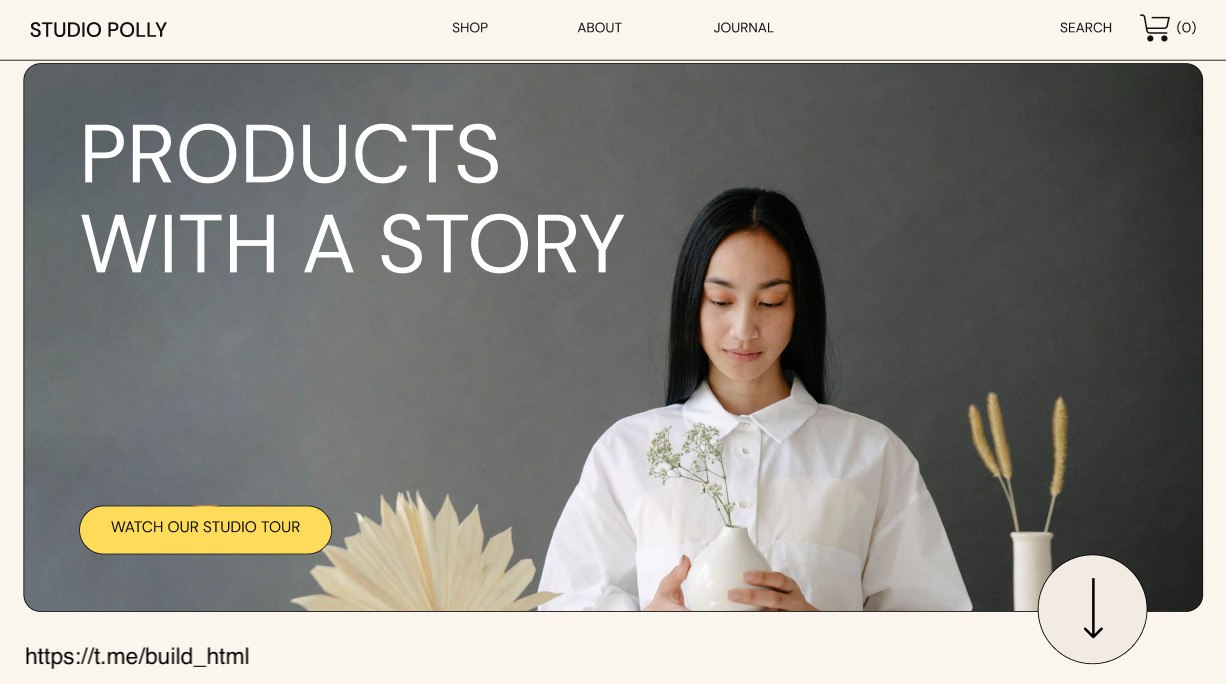Click the PRODUCTS headline word

[290, 155]
